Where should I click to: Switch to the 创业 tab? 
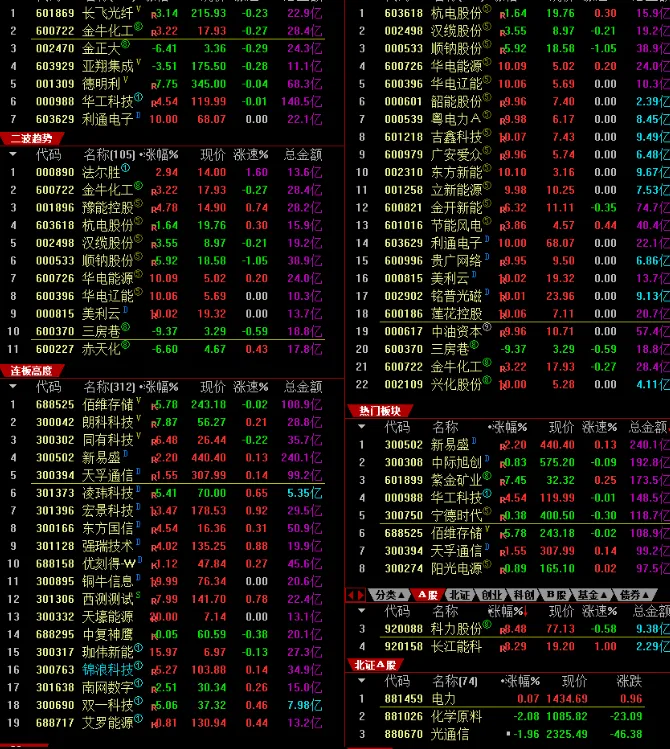tap(492, 595)
